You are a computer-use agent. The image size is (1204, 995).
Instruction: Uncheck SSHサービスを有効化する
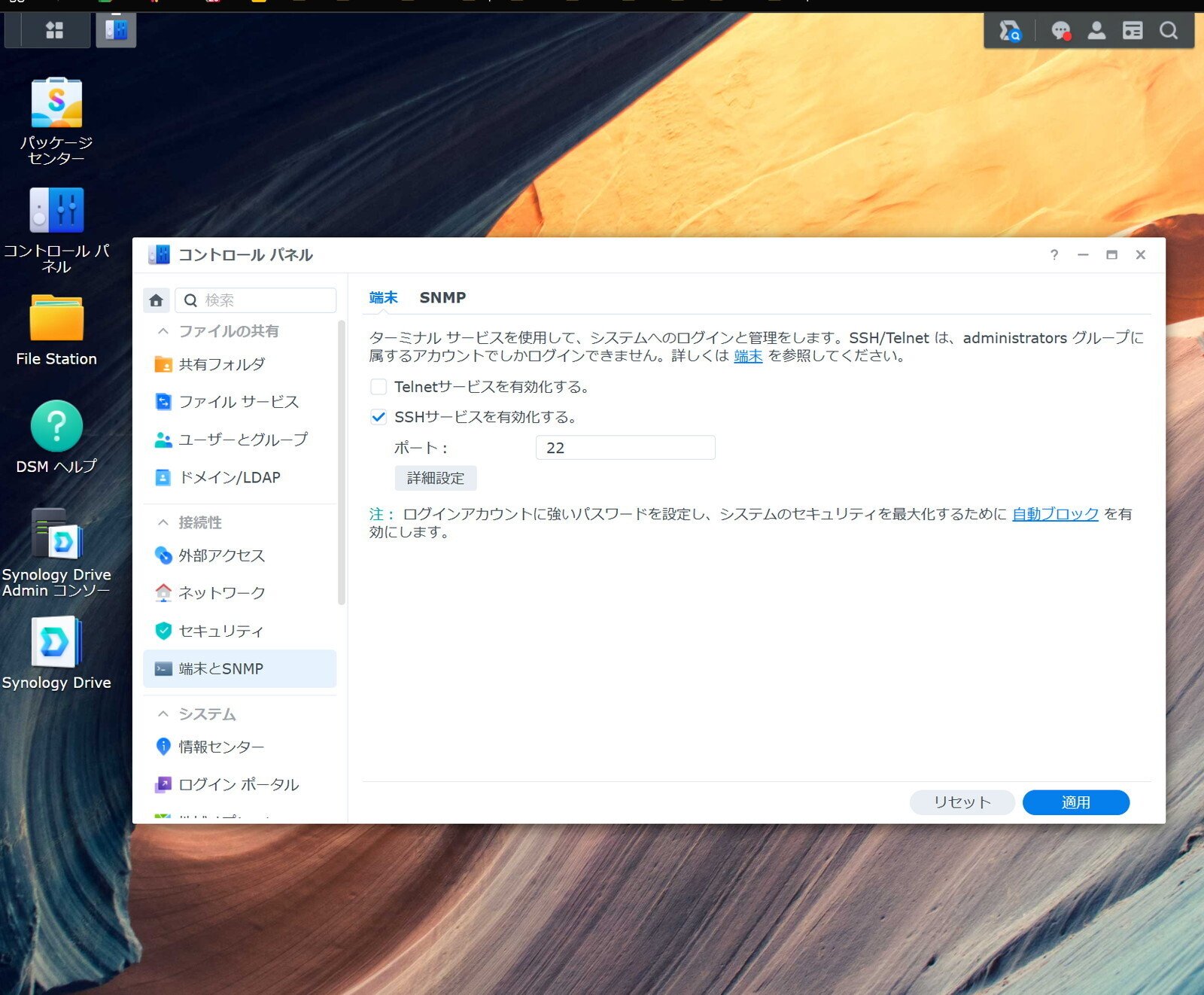click(x=378, y=416)
